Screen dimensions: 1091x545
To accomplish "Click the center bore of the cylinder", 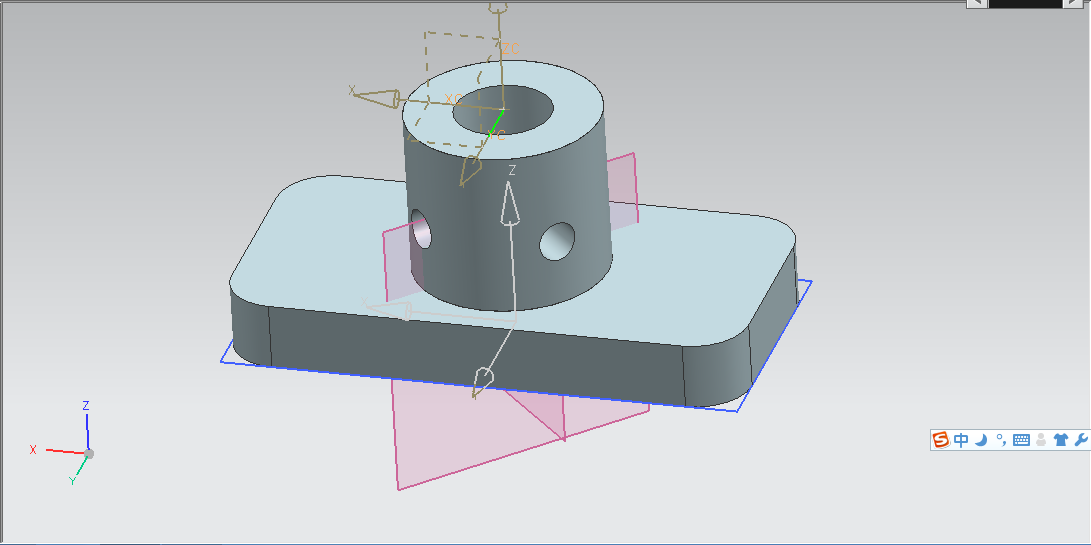I will [505, 112].
